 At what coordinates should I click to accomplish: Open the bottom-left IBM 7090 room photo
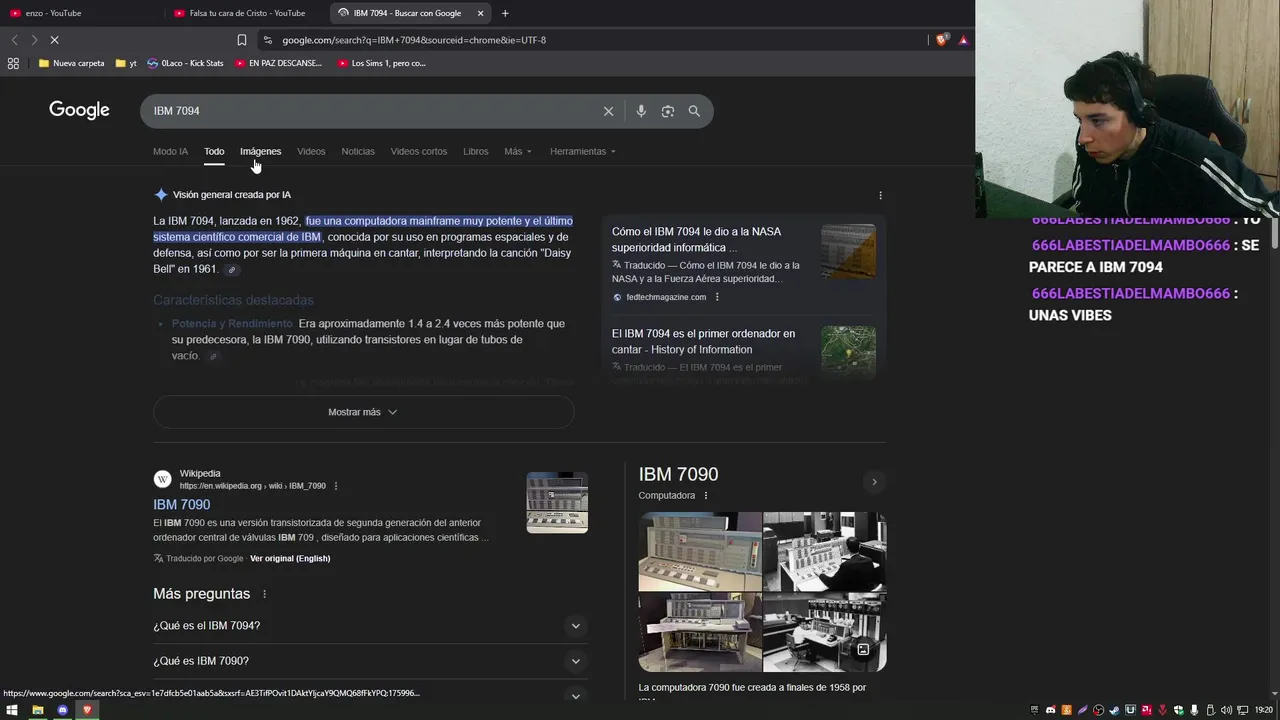[x=700, y=632]
